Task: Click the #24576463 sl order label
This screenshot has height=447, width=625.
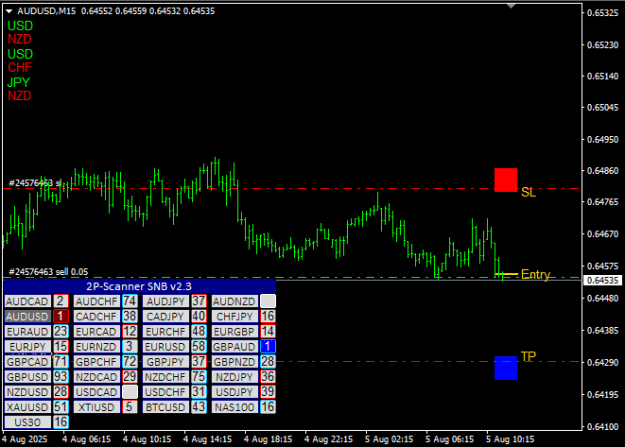Action: tap(35, 183)
